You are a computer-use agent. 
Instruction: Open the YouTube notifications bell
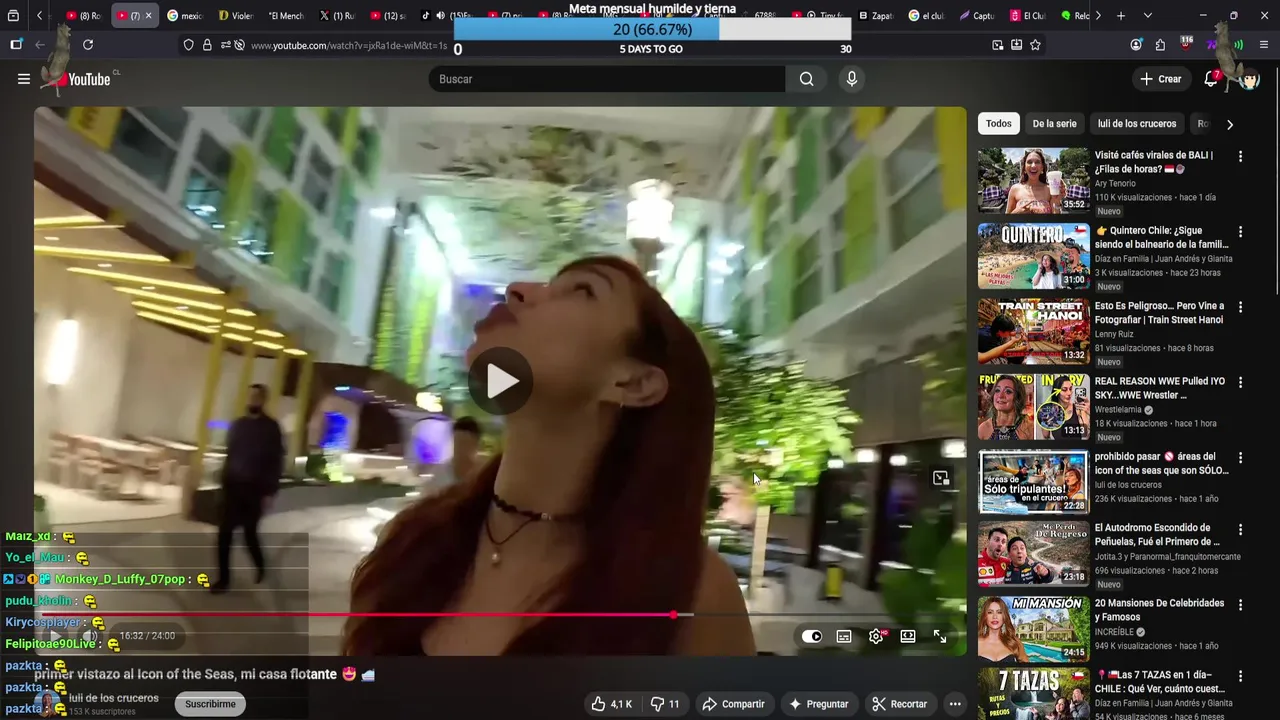(x=1211, y=79)
